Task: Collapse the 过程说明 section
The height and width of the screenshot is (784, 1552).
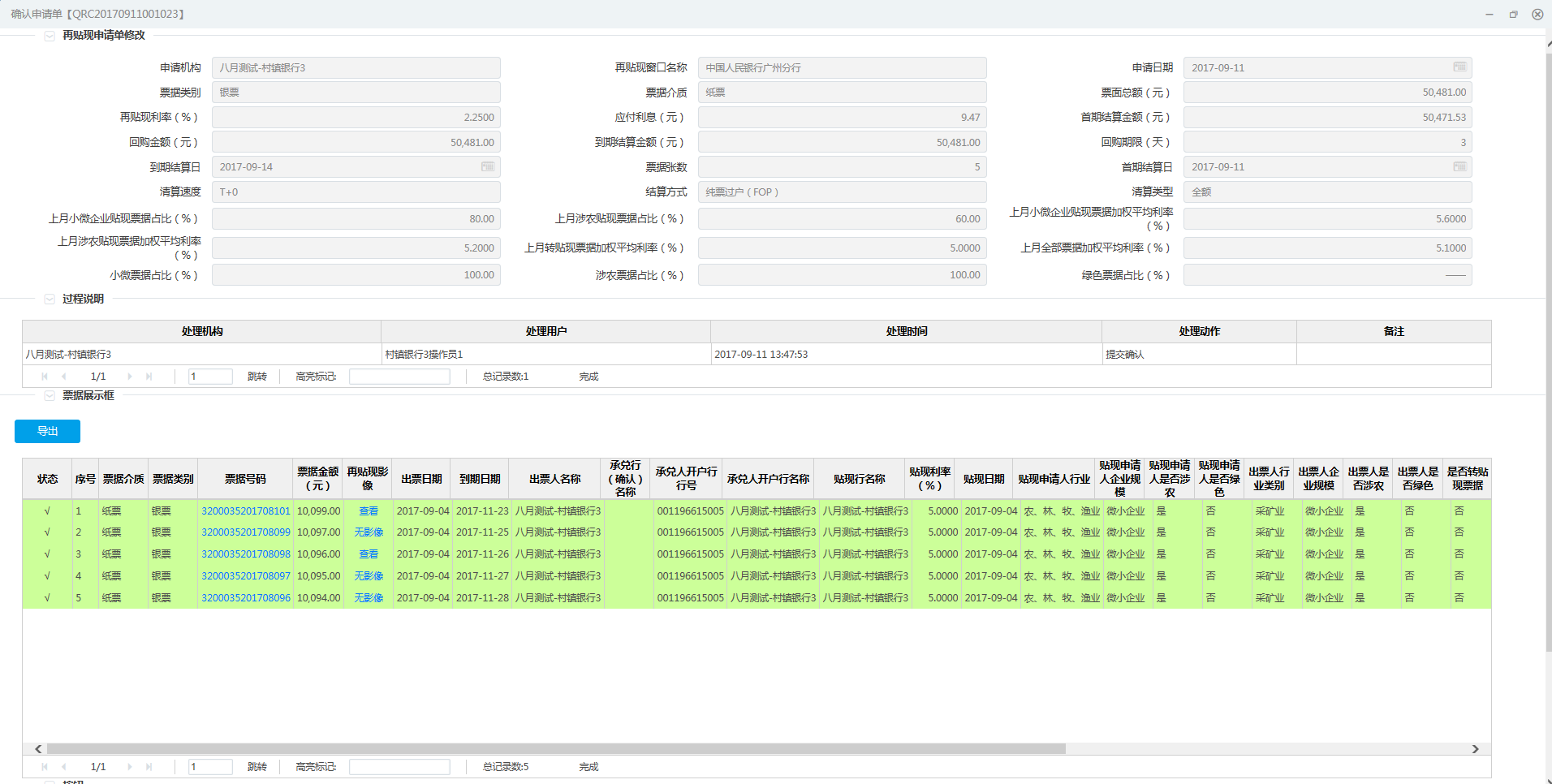Action: pyautogui.click(x=50, y=299)
